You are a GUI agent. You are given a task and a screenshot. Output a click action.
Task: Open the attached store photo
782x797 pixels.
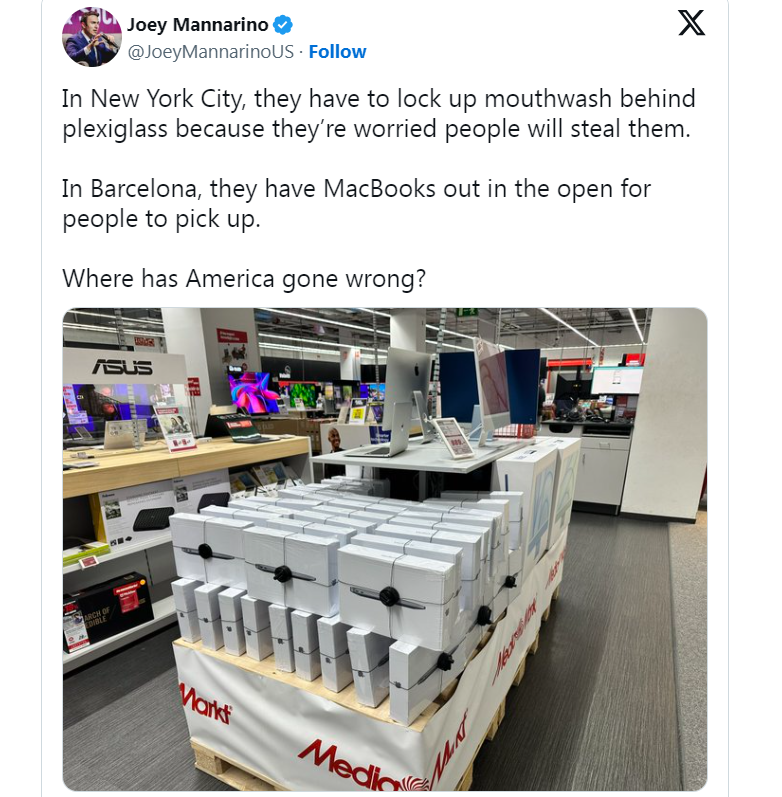point(384,549)
